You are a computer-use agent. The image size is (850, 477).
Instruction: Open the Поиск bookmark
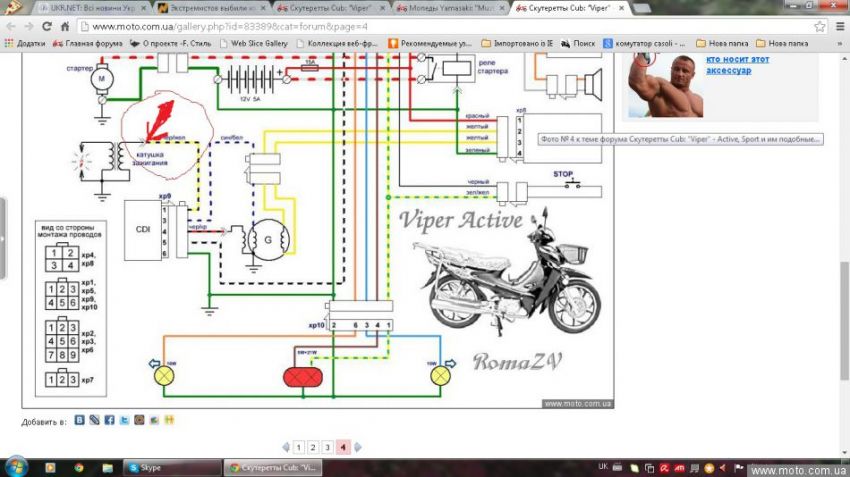pyautogui.click(x=578, y=43)
